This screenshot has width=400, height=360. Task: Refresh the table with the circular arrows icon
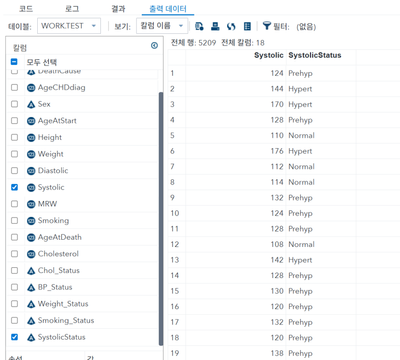[x=231, y=26]
